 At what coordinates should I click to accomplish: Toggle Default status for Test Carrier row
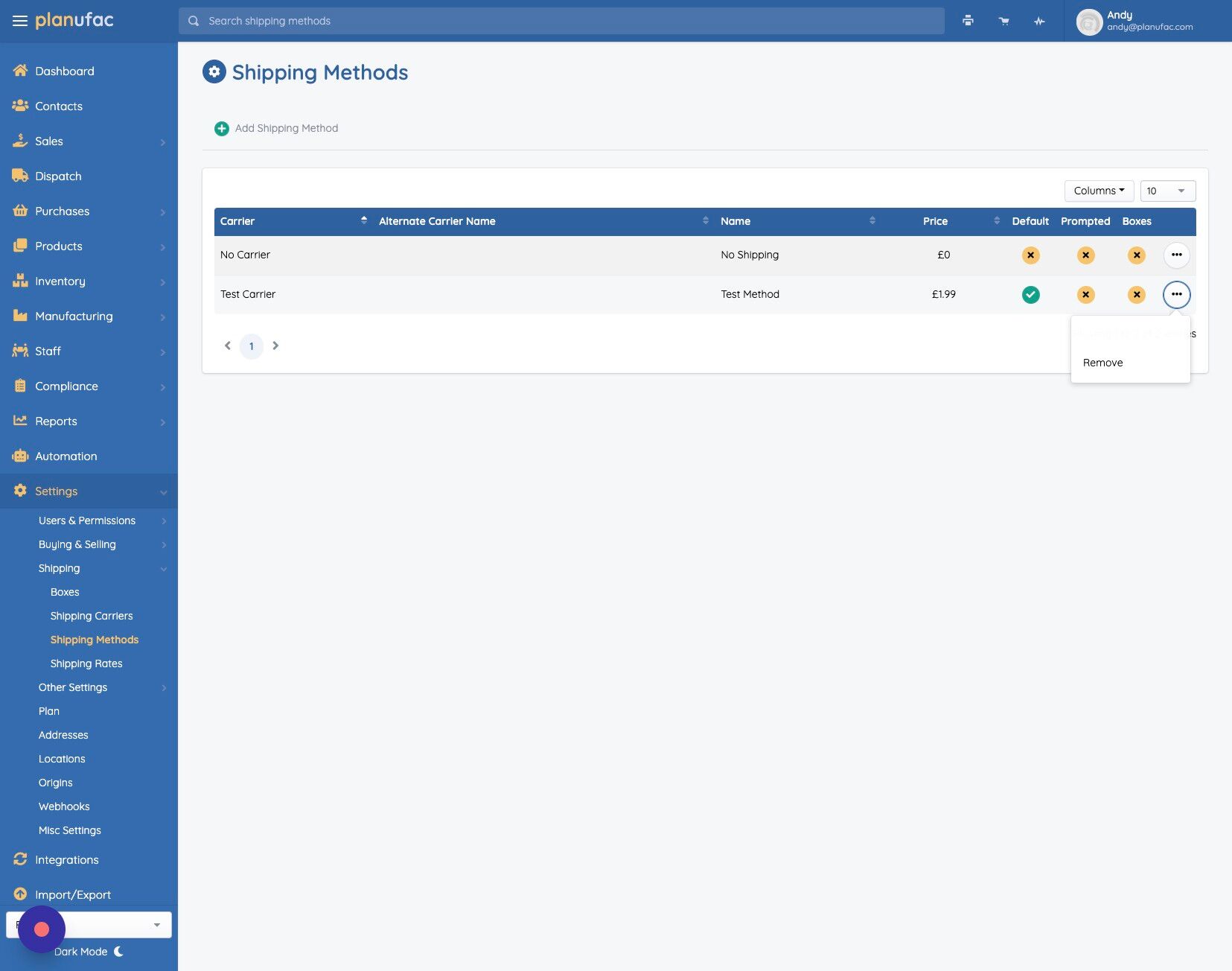click(1030, 295)
